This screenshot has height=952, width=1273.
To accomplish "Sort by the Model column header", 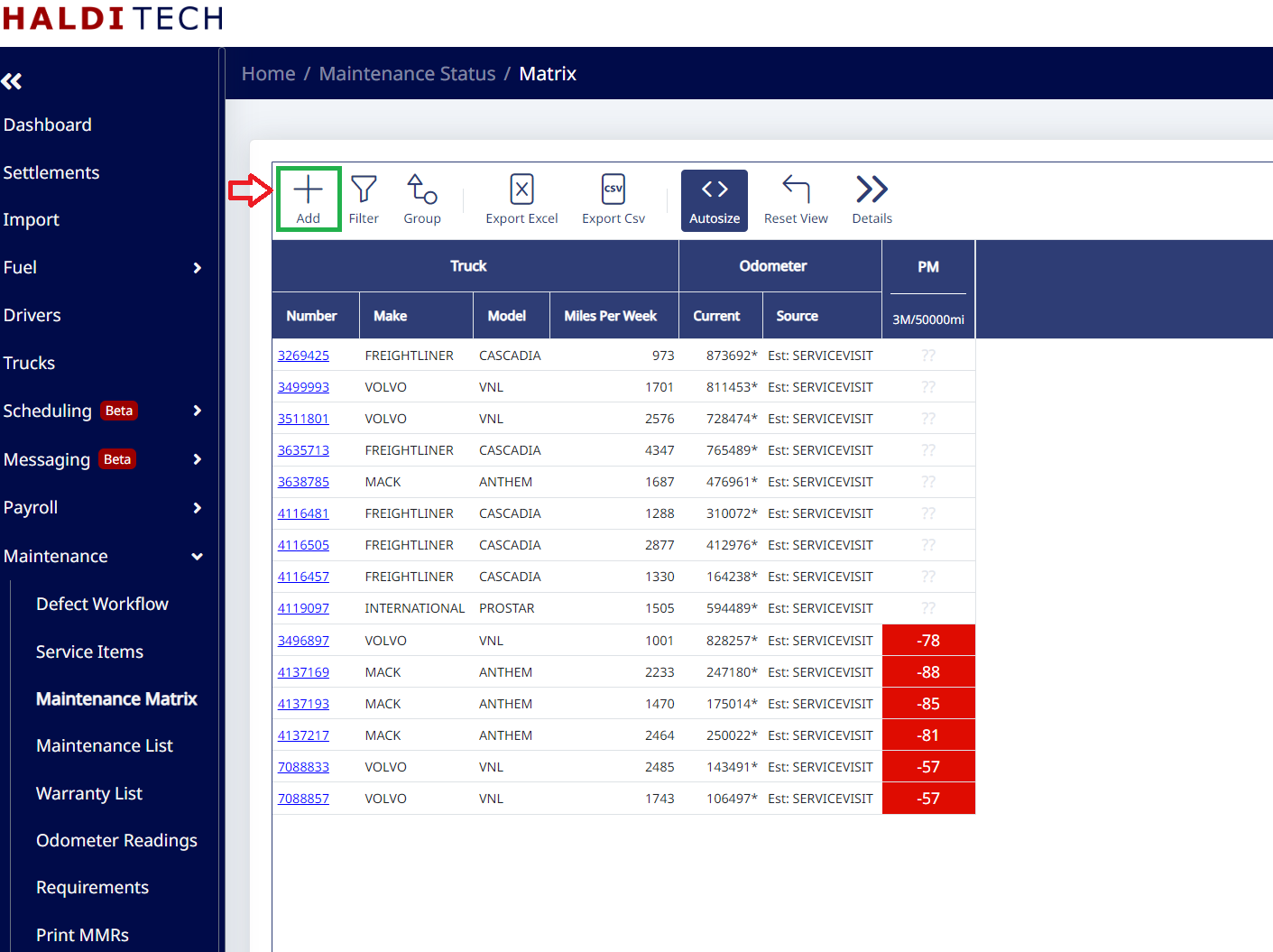I will click(512, 316).
